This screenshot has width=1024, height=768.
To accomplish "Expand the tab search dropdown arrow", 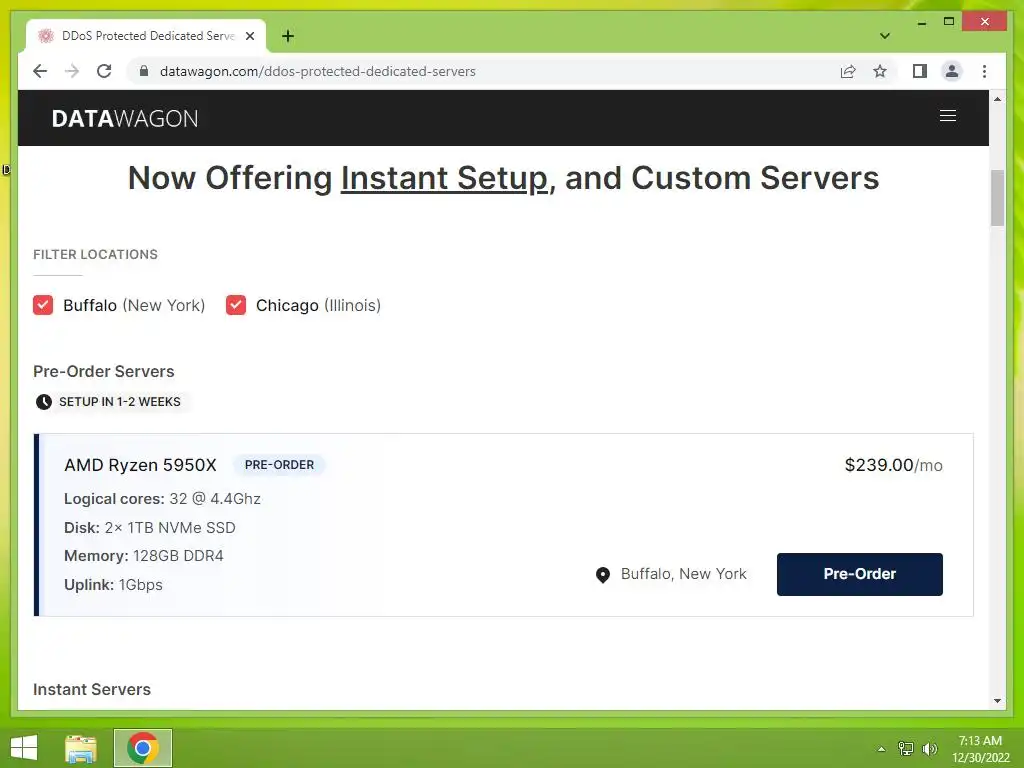I will coord(885,36).
